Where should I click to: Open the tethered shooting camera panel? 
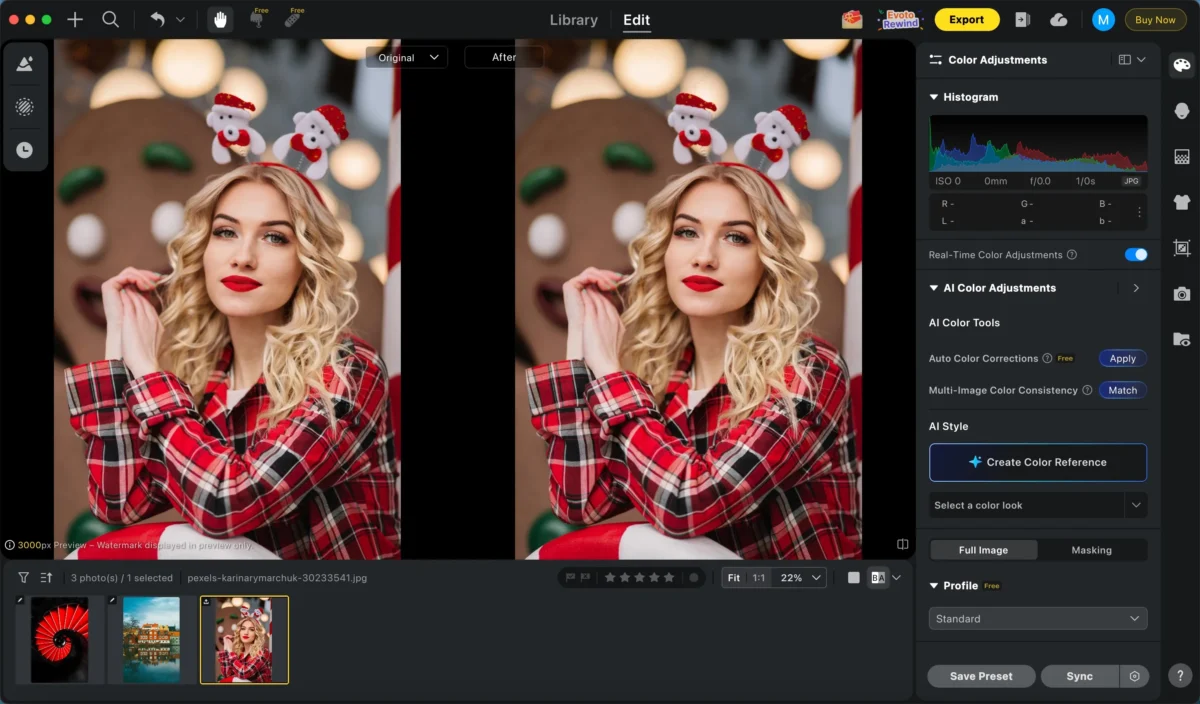click(1182, 294)
